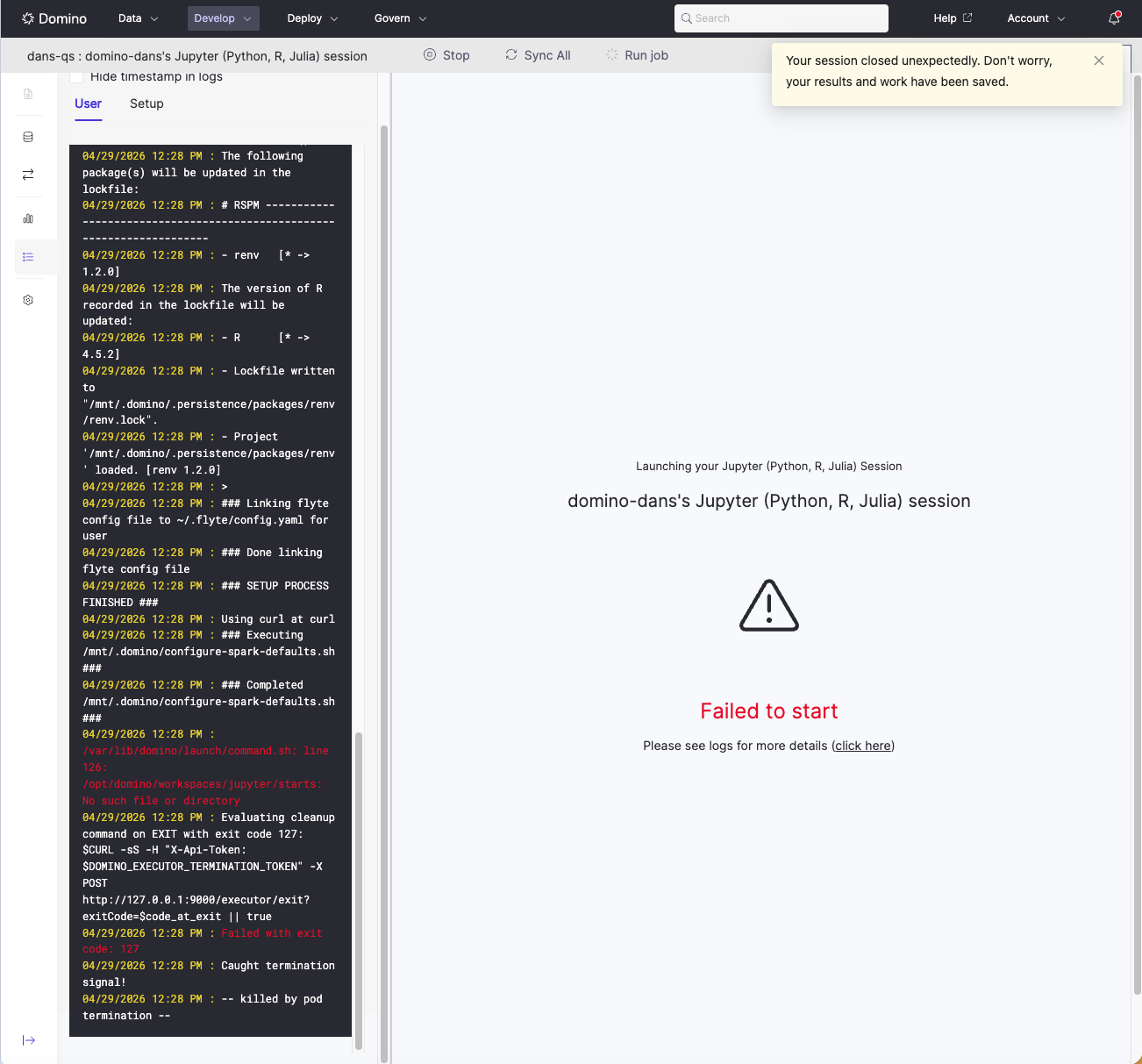1142x1064 pixels.
Task: Click the 'SETUP PROCESS FINISHED' log line
Action: [206, 594]
